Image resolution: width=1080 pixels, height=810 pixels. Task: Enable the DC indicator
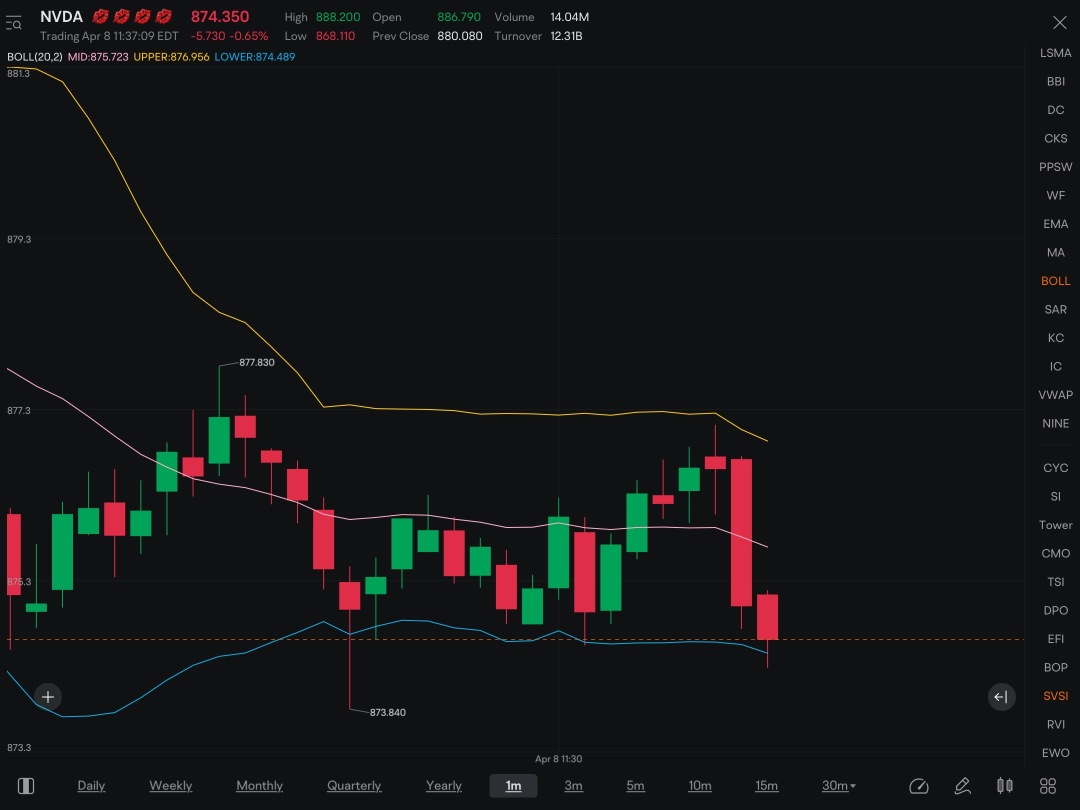click(x=1055, y=110)
